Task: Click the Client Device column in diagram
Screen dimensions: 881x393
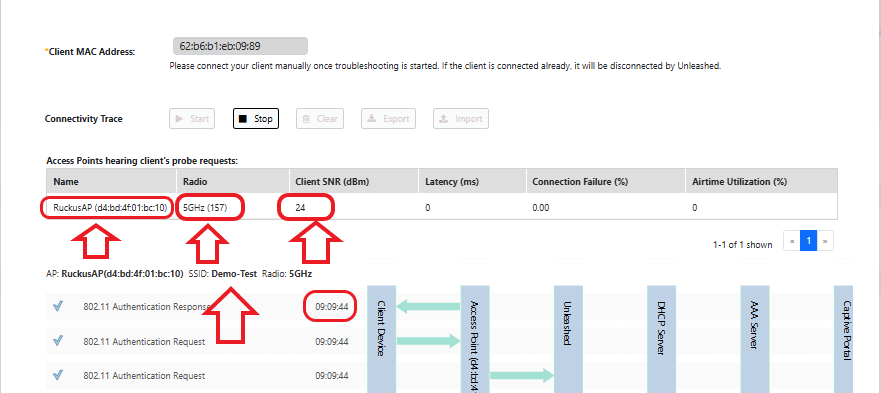Action: (x=382, y=339)
